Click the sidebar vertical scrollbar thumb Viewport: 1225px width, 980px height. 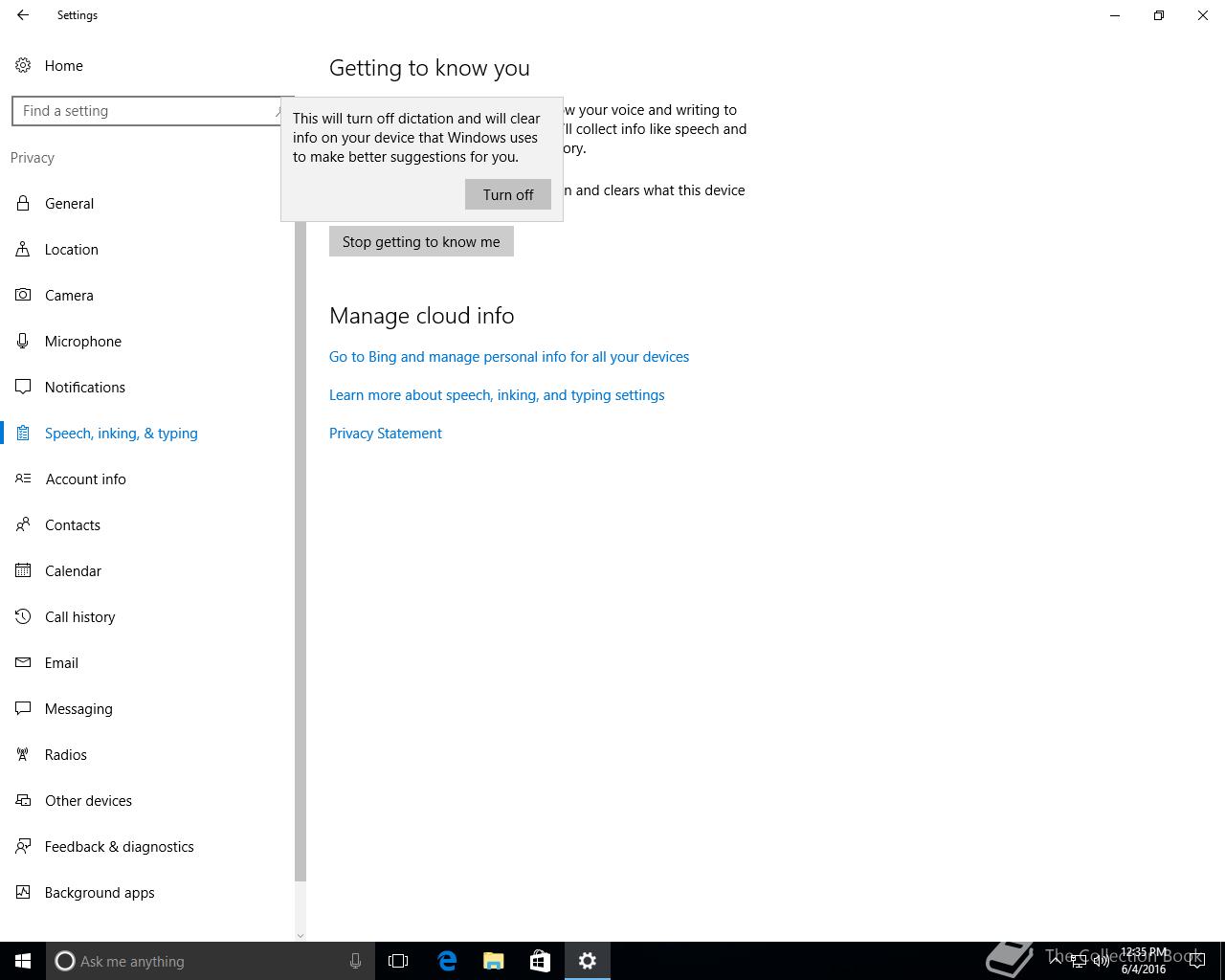point(301,550)
